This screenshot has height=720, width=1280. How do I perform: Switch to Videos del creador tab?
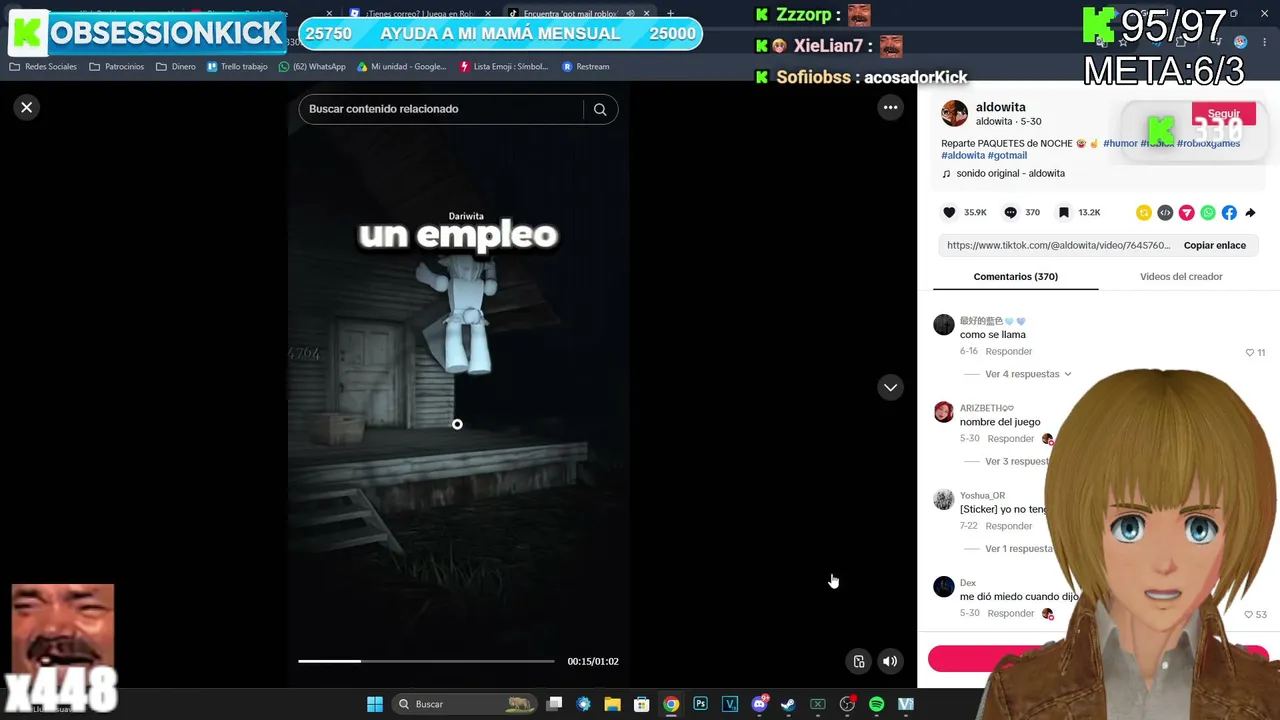[1181, 276]
